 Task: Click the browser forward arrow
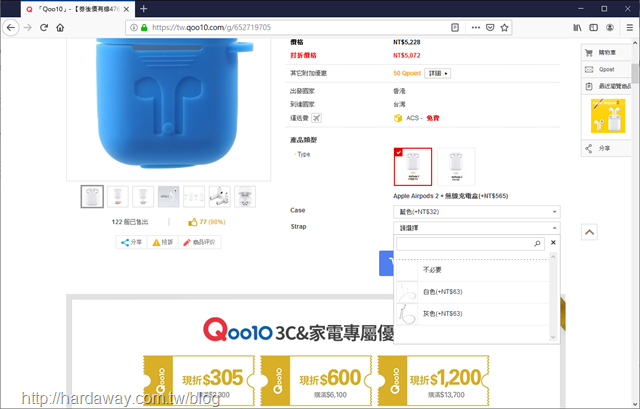point(28,27)
